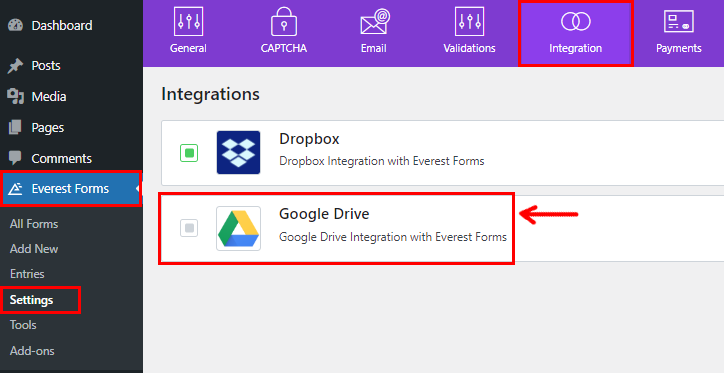Click the Dropbox logo
The height and width of the screenshot is (373, 724).
(238, 152)
